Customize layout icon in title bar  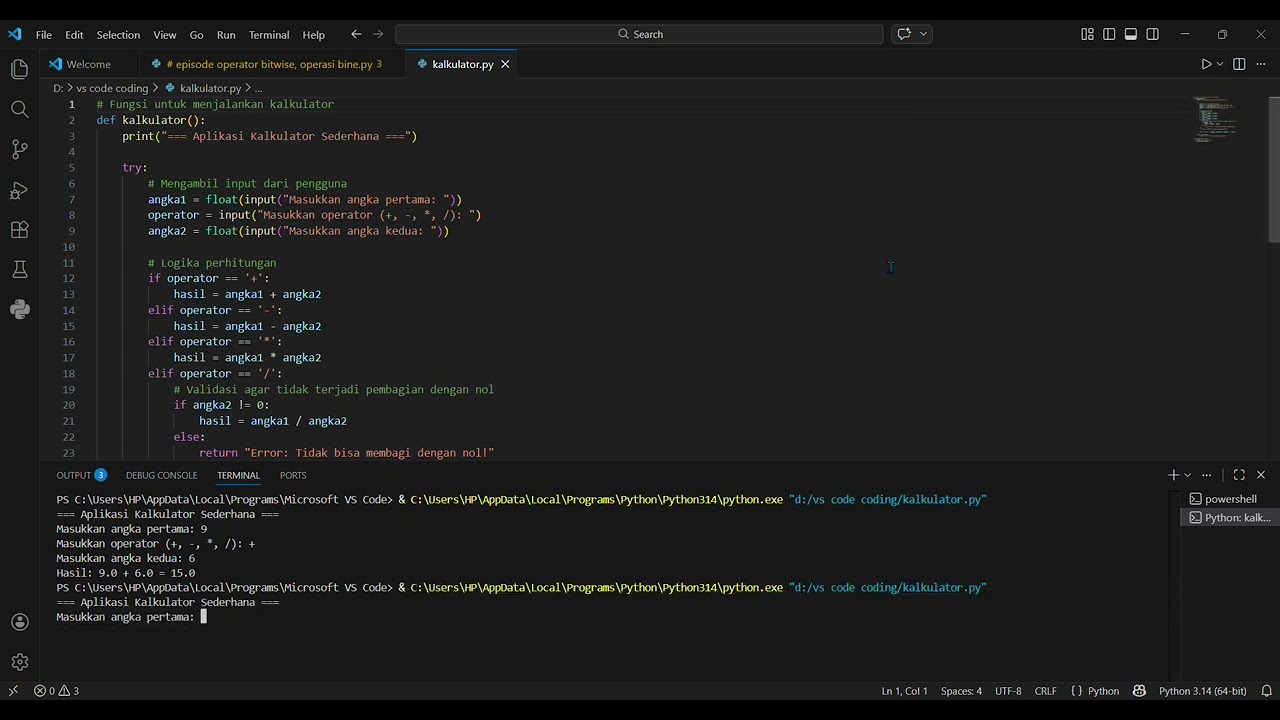click(1087, 34)
